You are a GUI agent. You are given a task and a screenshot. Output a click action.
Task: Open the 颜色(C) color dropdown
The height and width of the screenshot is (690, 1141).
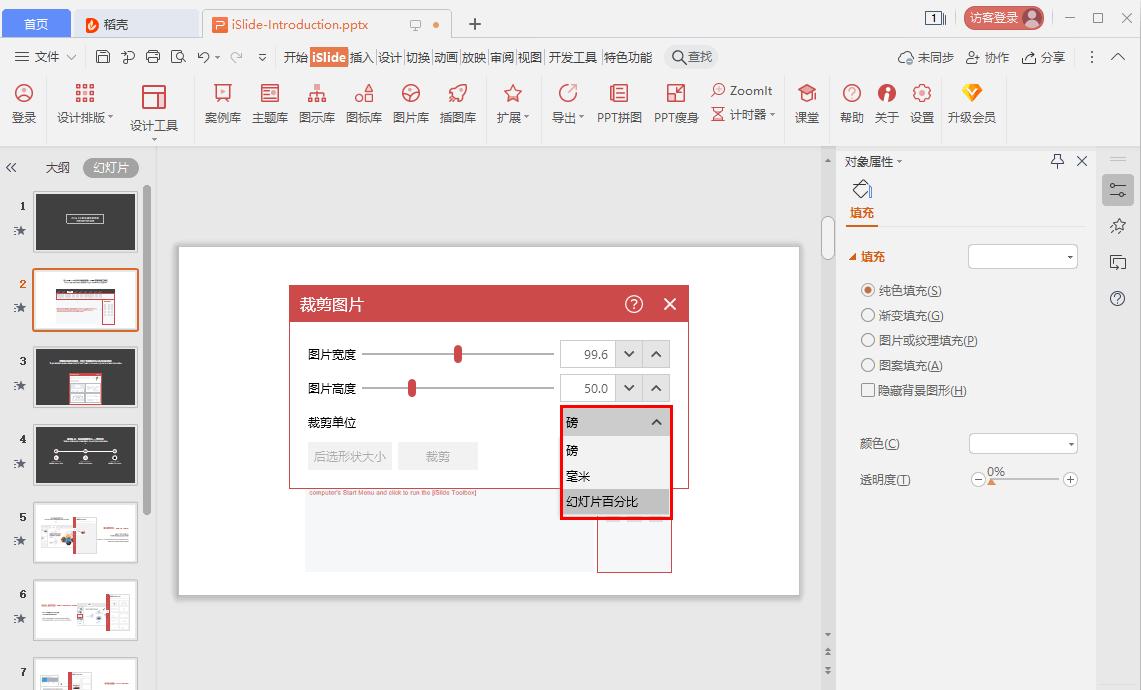(x=1022, y=443)
